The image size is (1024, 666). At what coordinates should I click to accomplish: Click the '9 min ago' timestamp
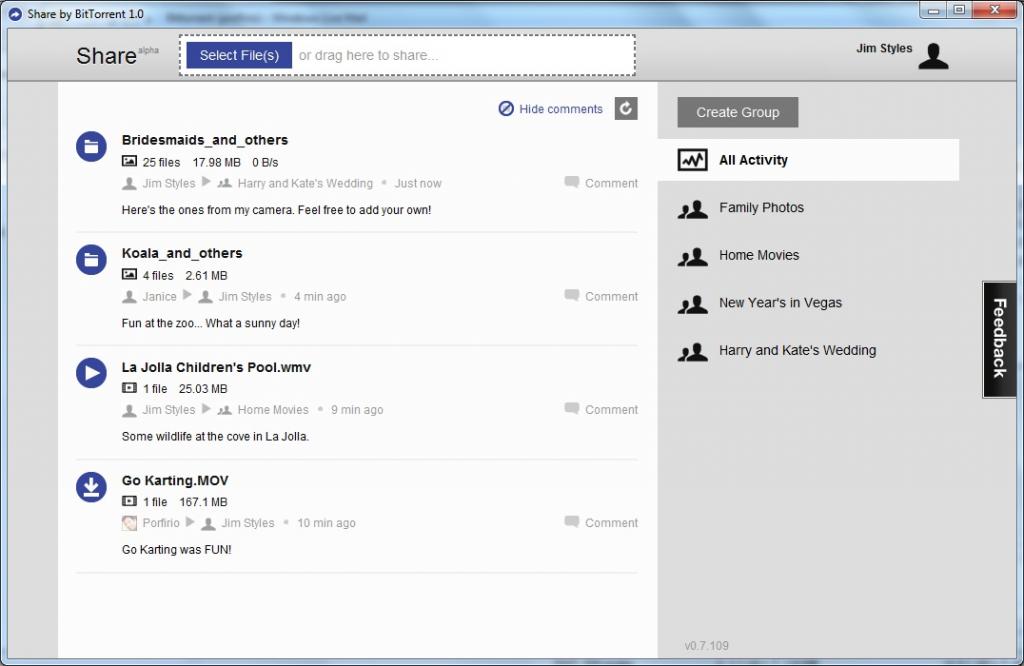pyautogui.click(x=357, y=410)
